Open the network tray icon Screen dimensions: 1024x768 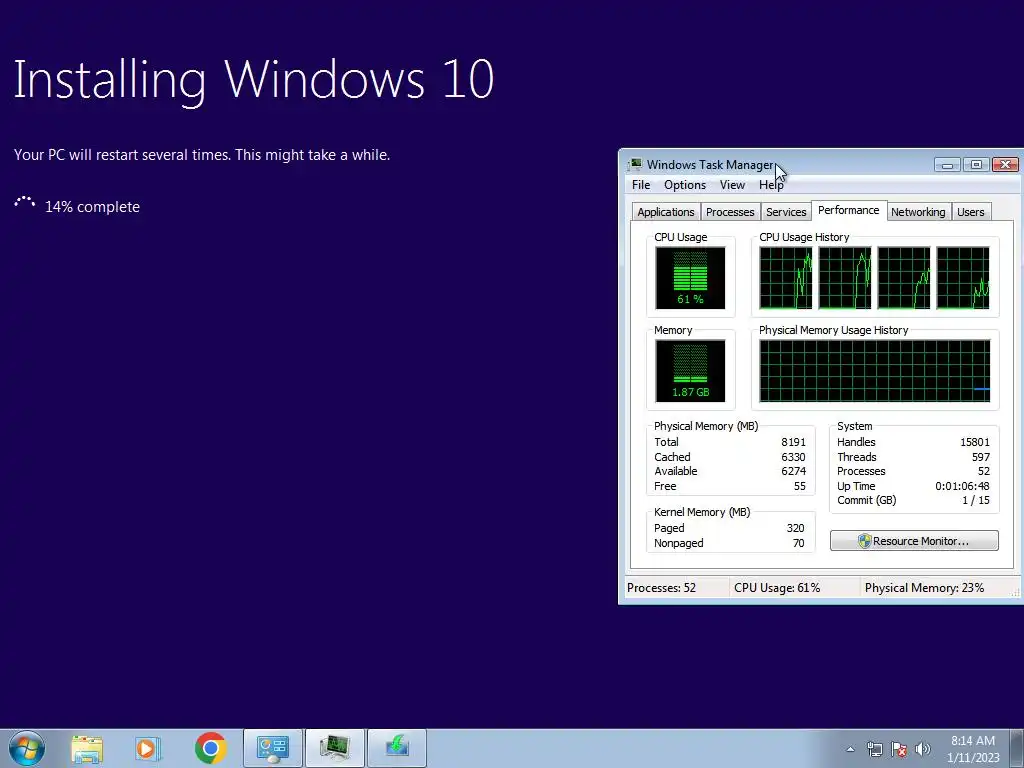[874, 749]
